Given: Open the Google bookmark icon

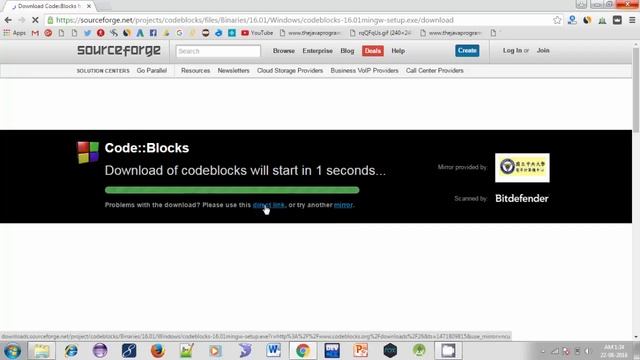Looking at the screenshot, I should click(x=179, y=33).
